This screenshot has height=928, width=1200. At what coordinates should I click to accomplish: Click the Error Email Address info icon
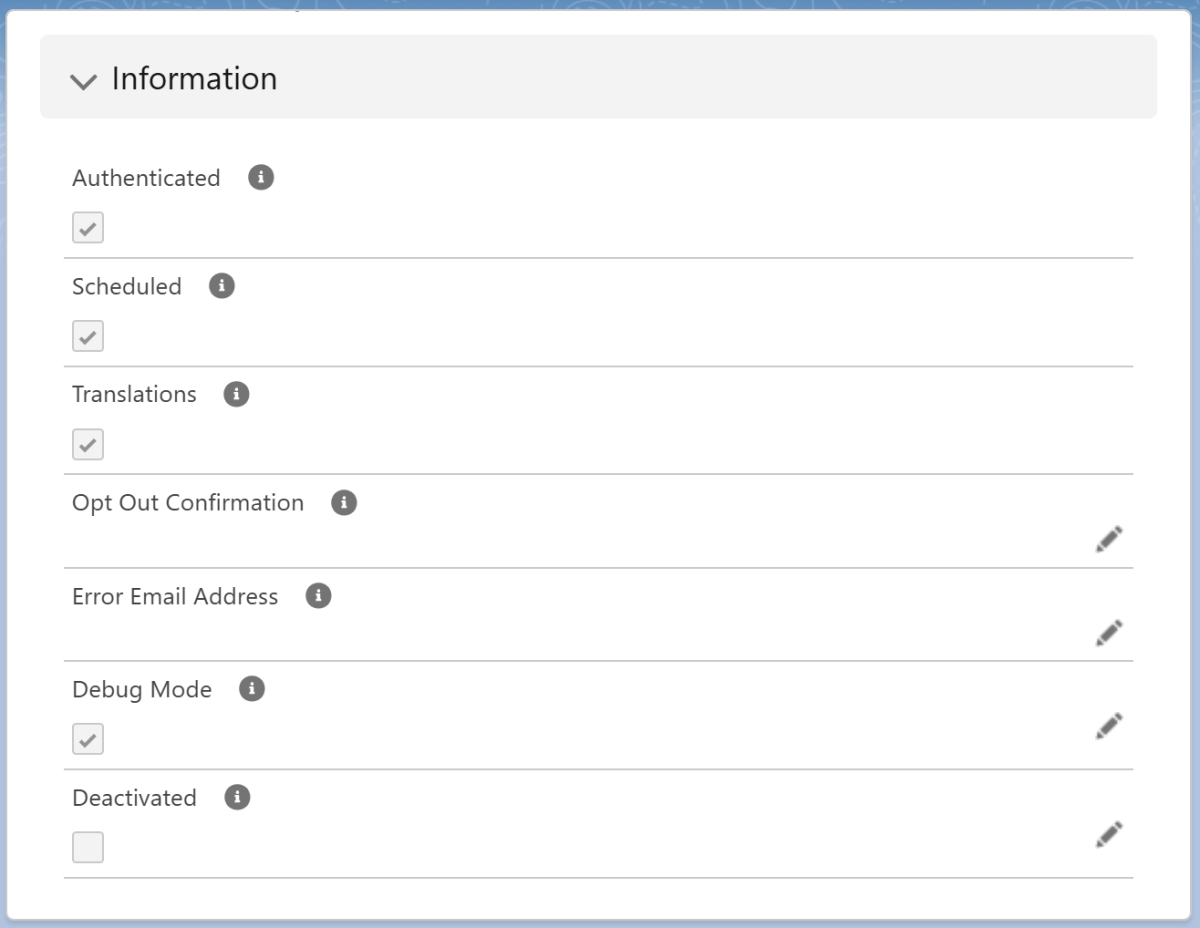coord(318,596)
